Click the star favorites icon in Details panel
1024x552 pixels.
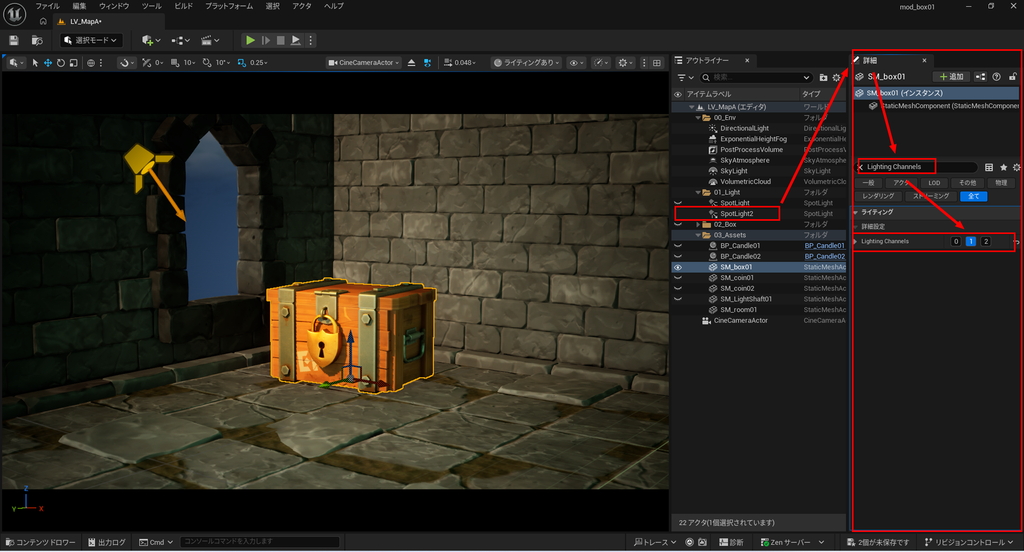1004,167
